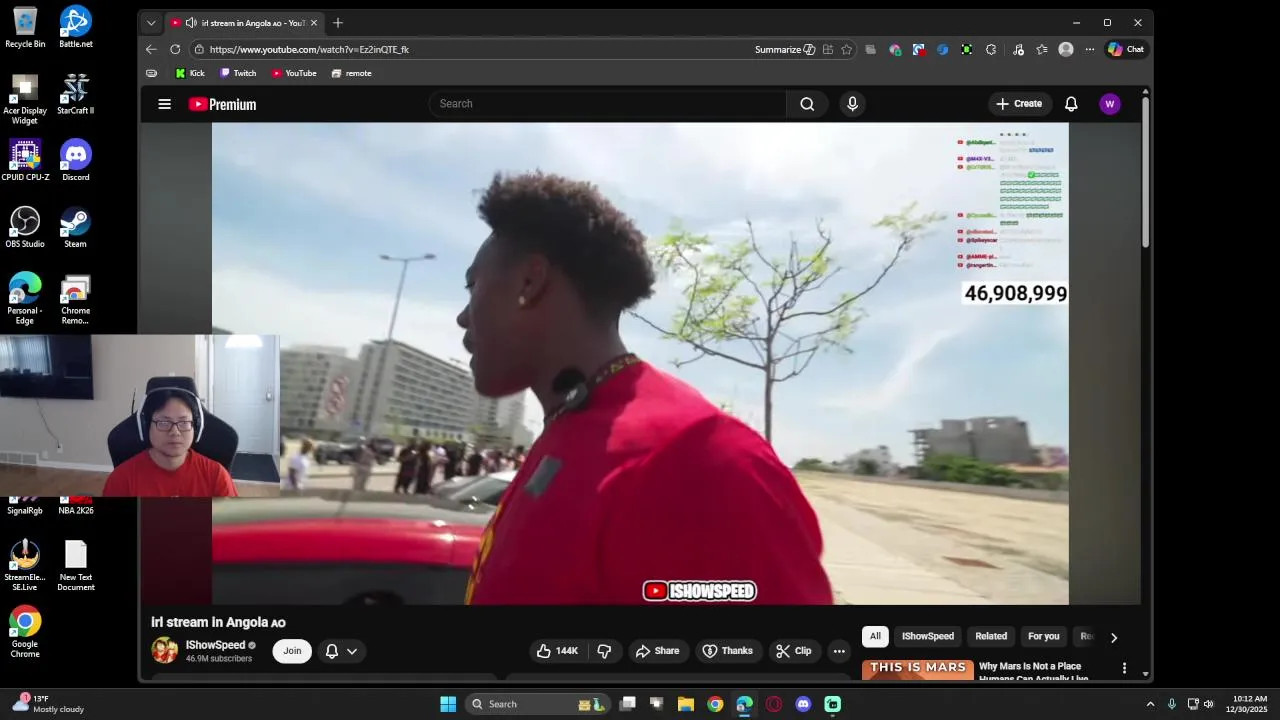This screenshot has width=1280, height=720.
Task: Open the YouTube guide hamburger menu
Action: (165, 104)
